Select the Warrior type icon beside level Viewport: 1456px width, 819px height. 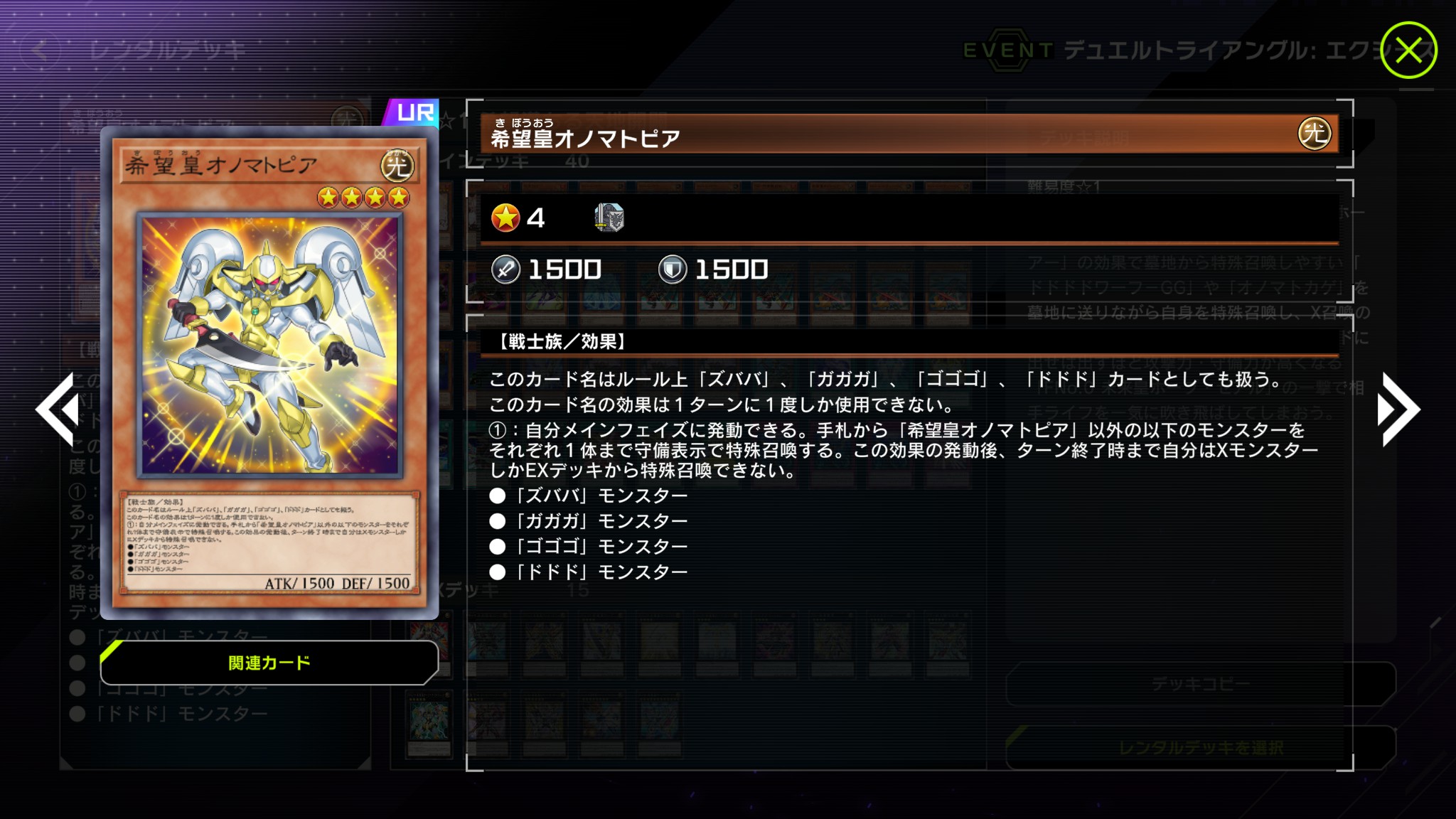[x=609, y=218]
